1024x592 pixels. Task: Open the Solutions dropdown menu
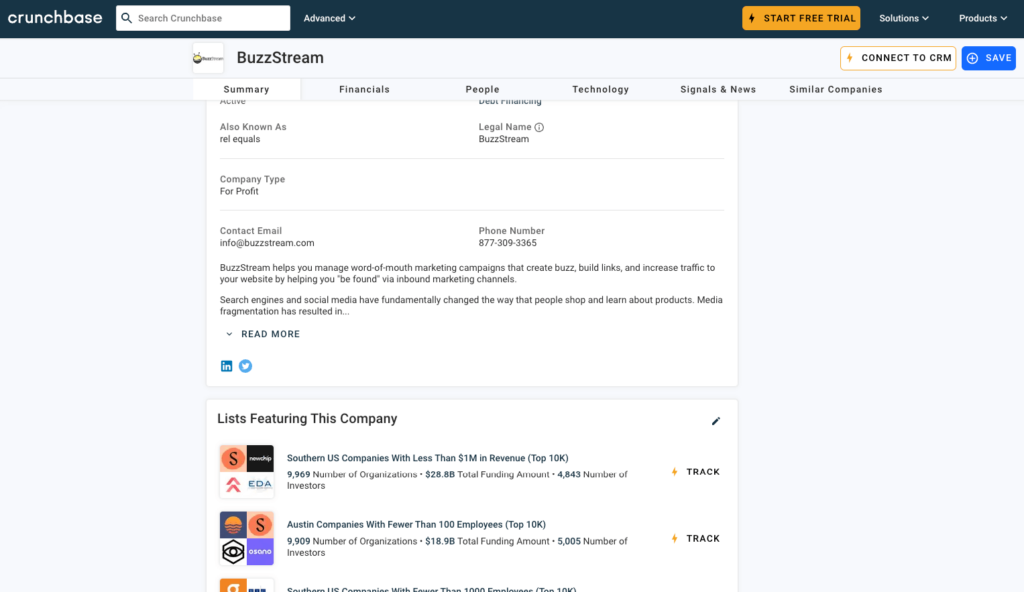point(902,17)
